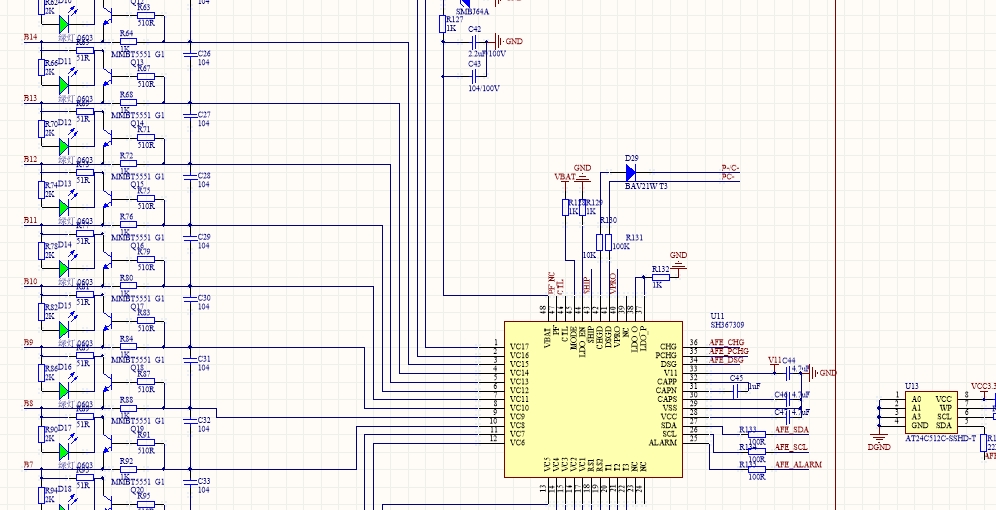Click the B14 net label

[30, 37]
